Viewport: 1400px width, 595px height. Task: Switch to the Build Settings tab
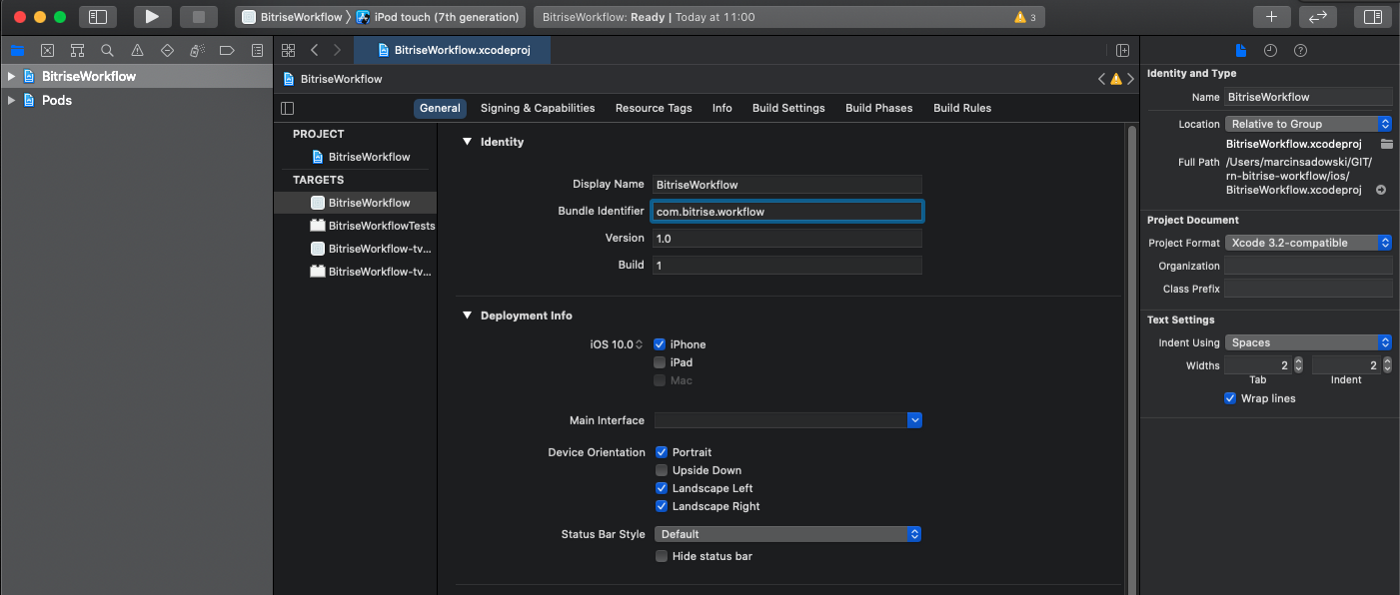788,108
